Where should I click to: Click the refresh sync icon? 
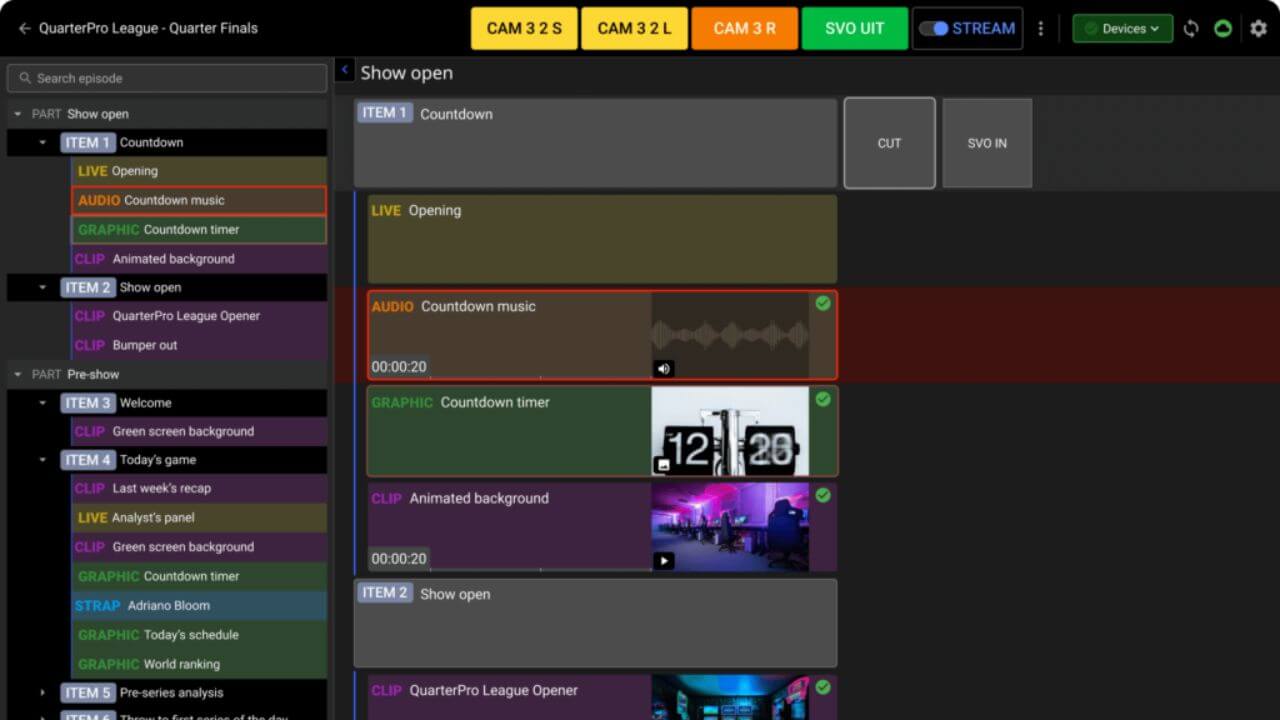pyautogui.click(x=1190, y=28)
